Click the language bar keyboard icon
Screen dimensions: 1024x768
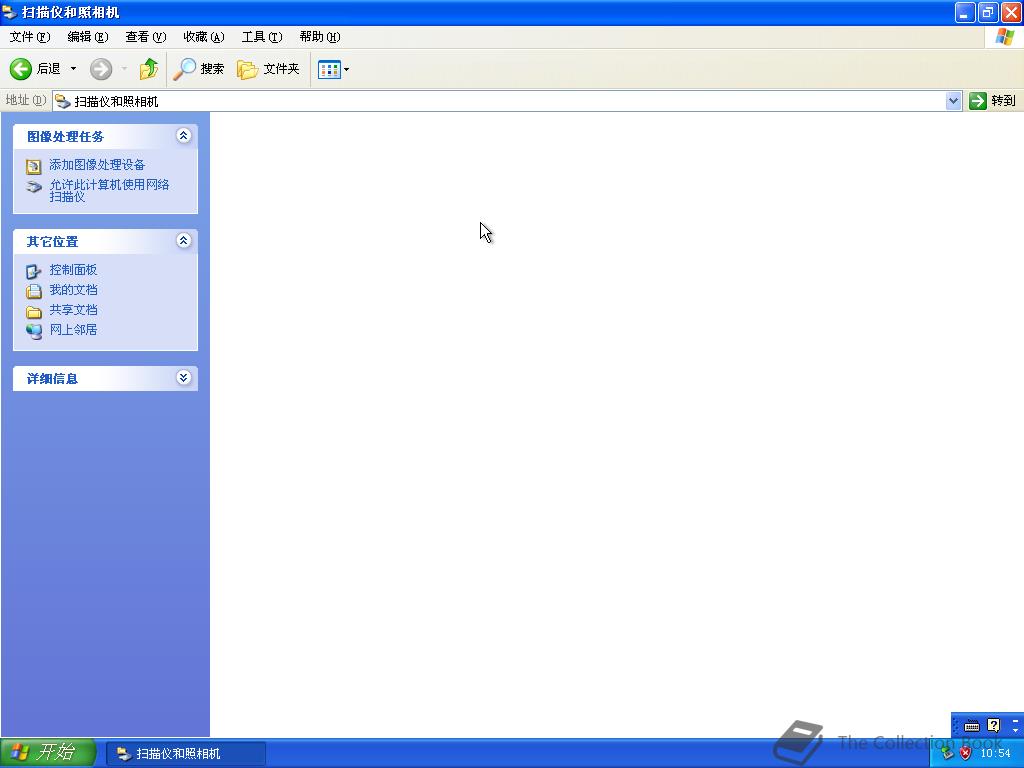972,726
